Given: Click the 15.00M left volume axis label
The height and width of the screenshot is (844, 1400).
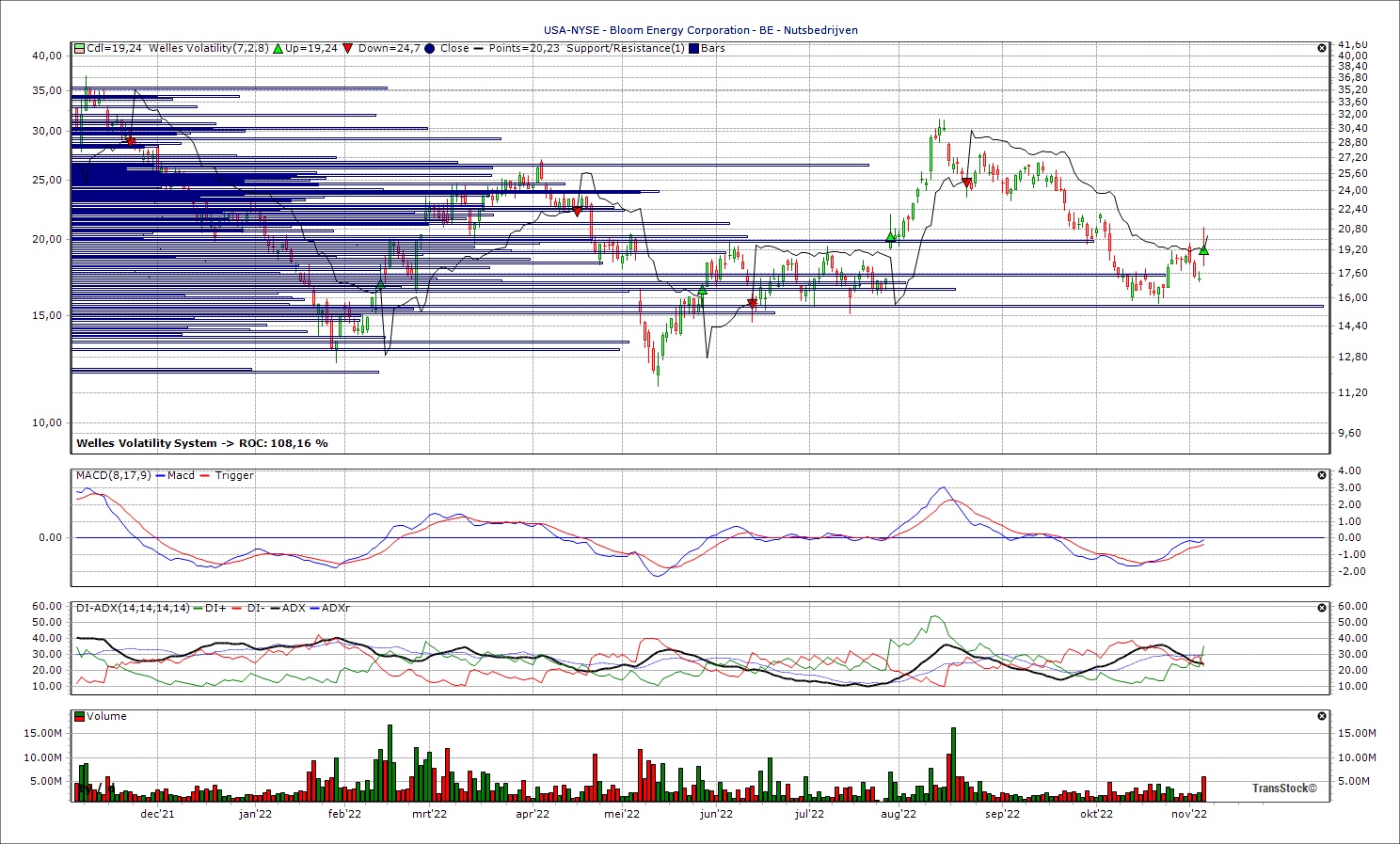Looking at the screenshot, I should (x=42, y=733).
